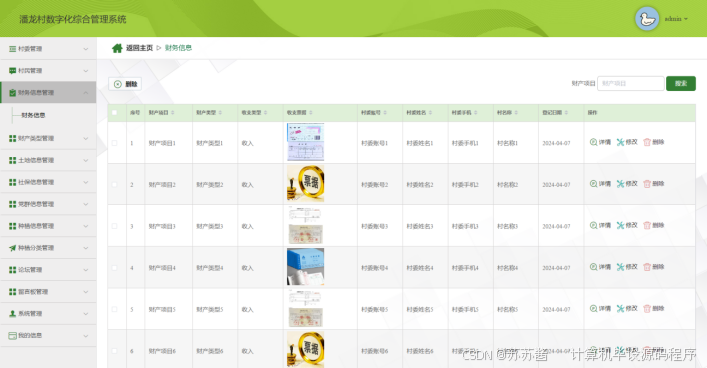Open the admin user dropdown
The width and height of the screenshot is (707, 368).
(676, 19)
